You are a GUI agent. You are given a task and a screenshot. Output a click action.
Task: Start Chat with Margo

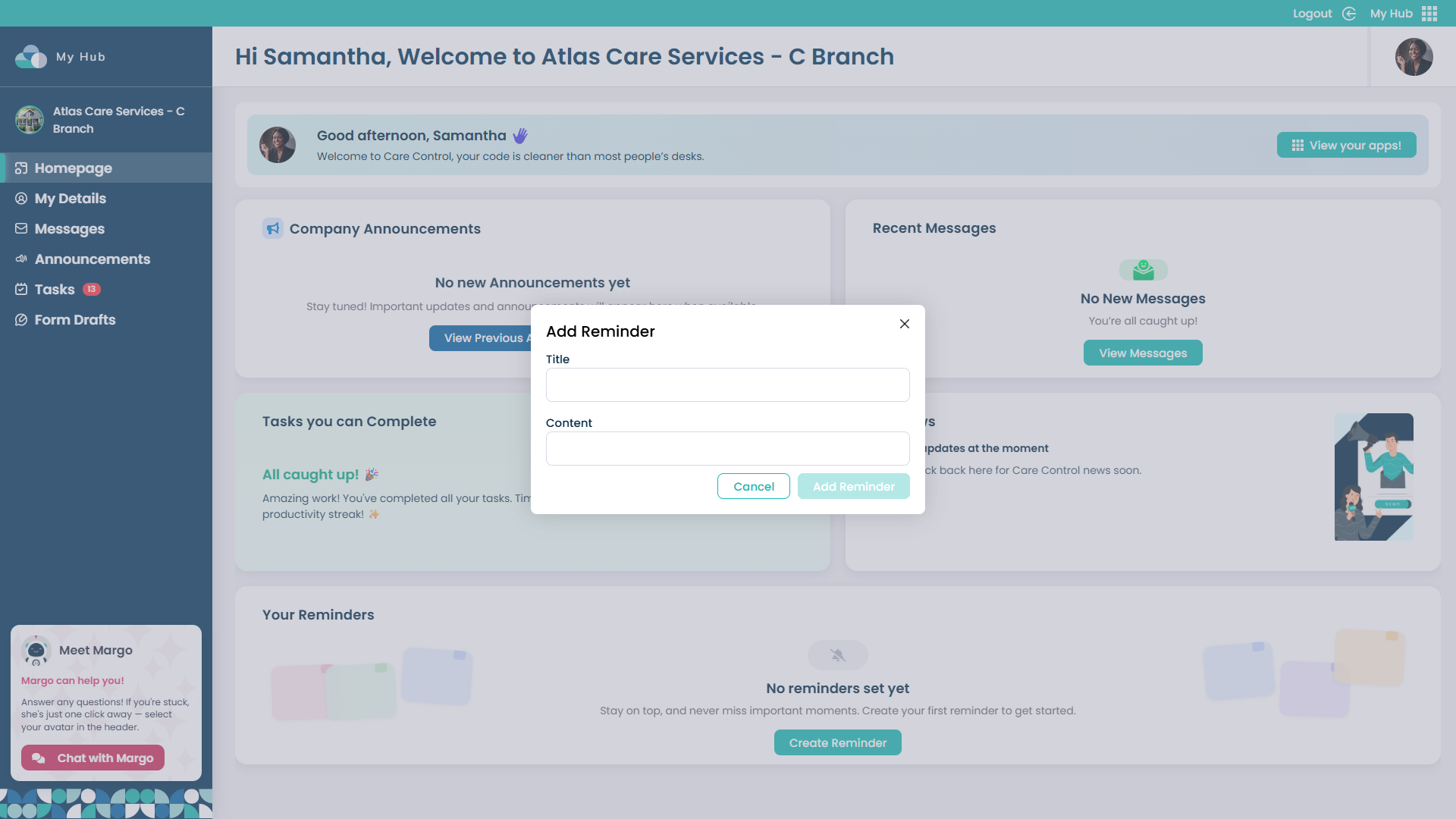click(x=93, y=758)
